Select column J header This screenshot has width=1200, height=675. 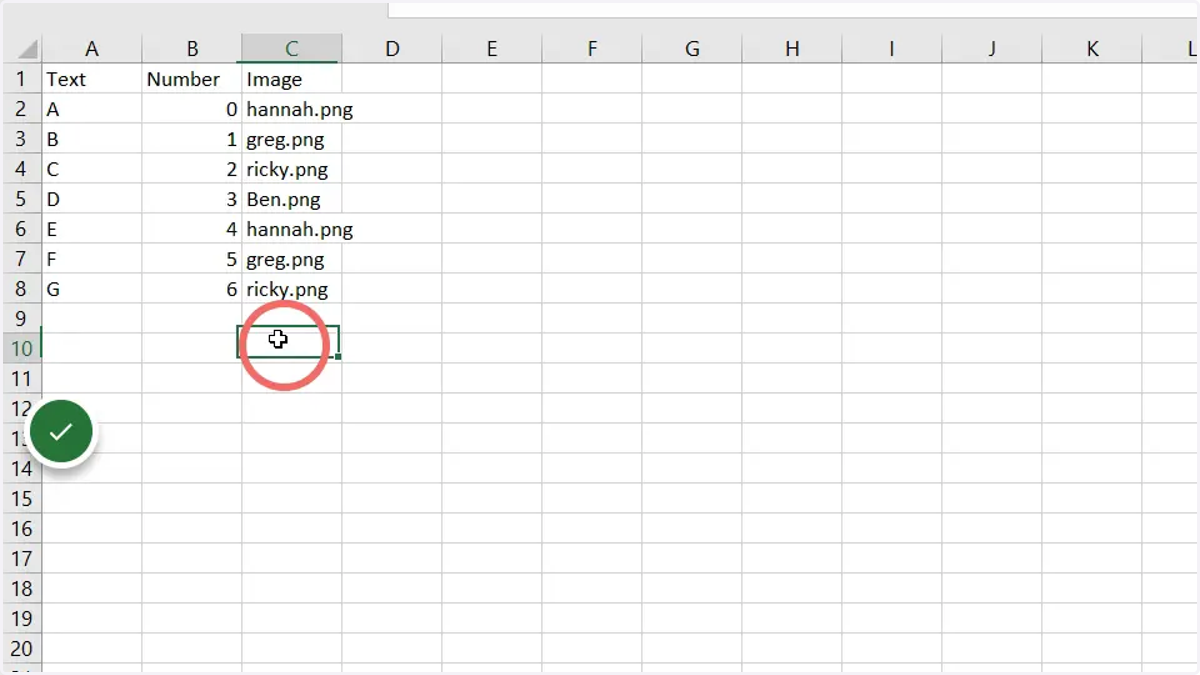click(992, 48)
